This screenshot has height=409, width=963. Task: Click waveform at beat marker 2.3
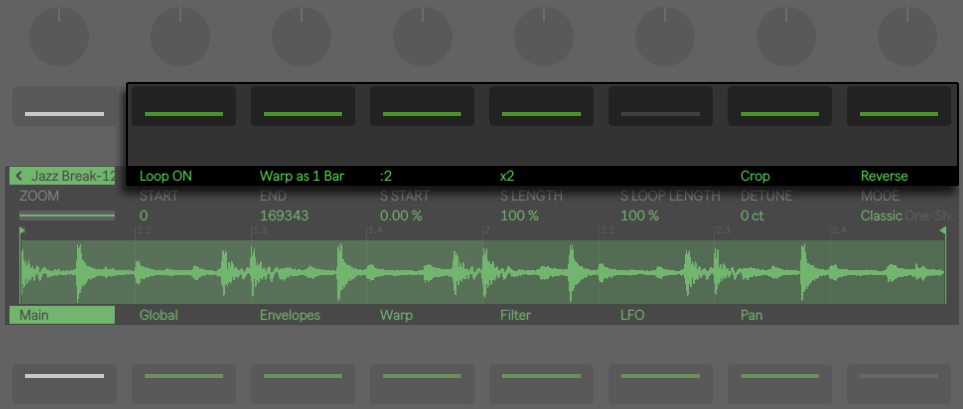[x=715, y=270]
